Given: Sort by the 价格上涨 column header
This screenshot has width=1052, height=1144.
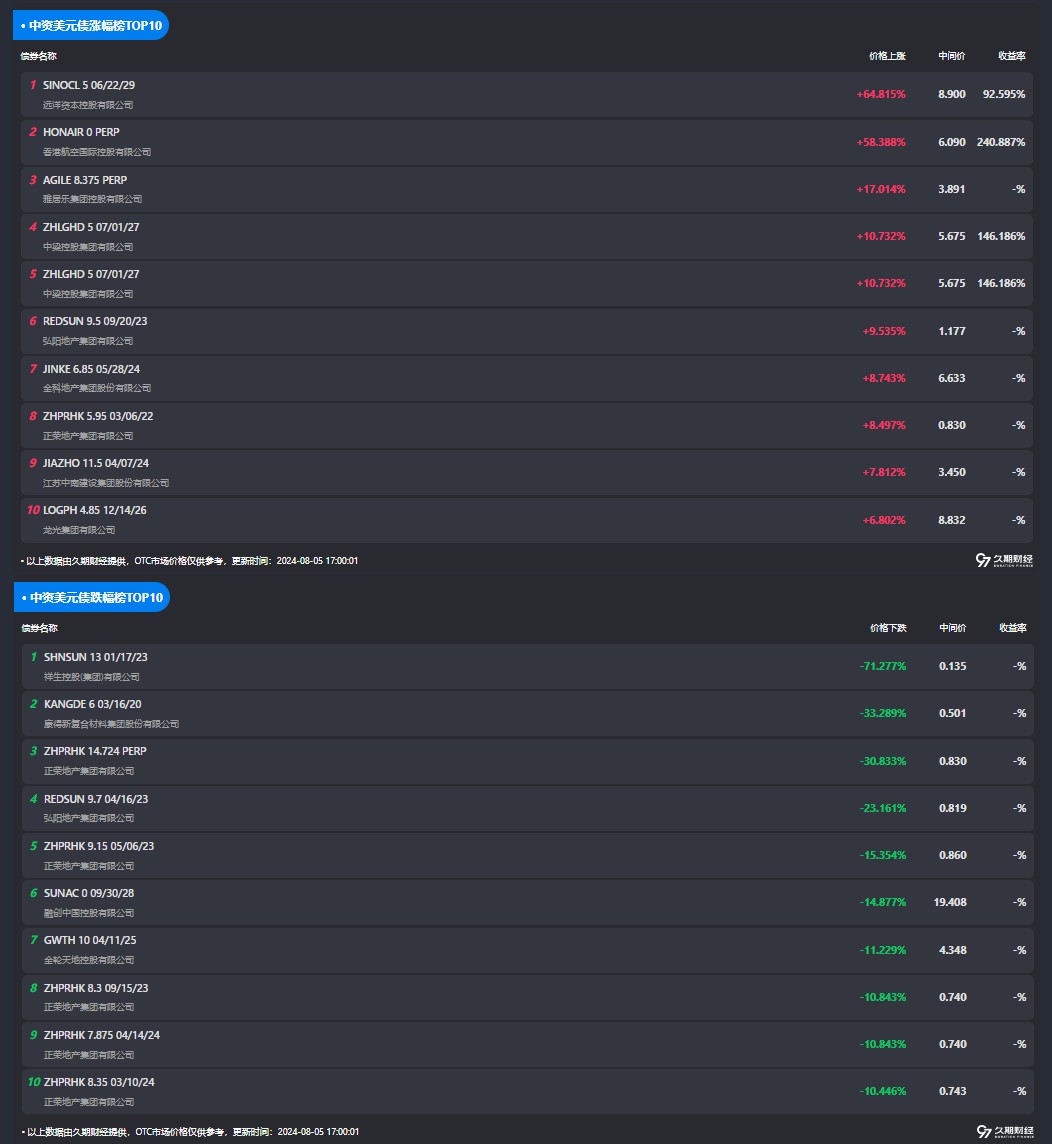Looking at the screenshot, I should [x=887, y=56].
